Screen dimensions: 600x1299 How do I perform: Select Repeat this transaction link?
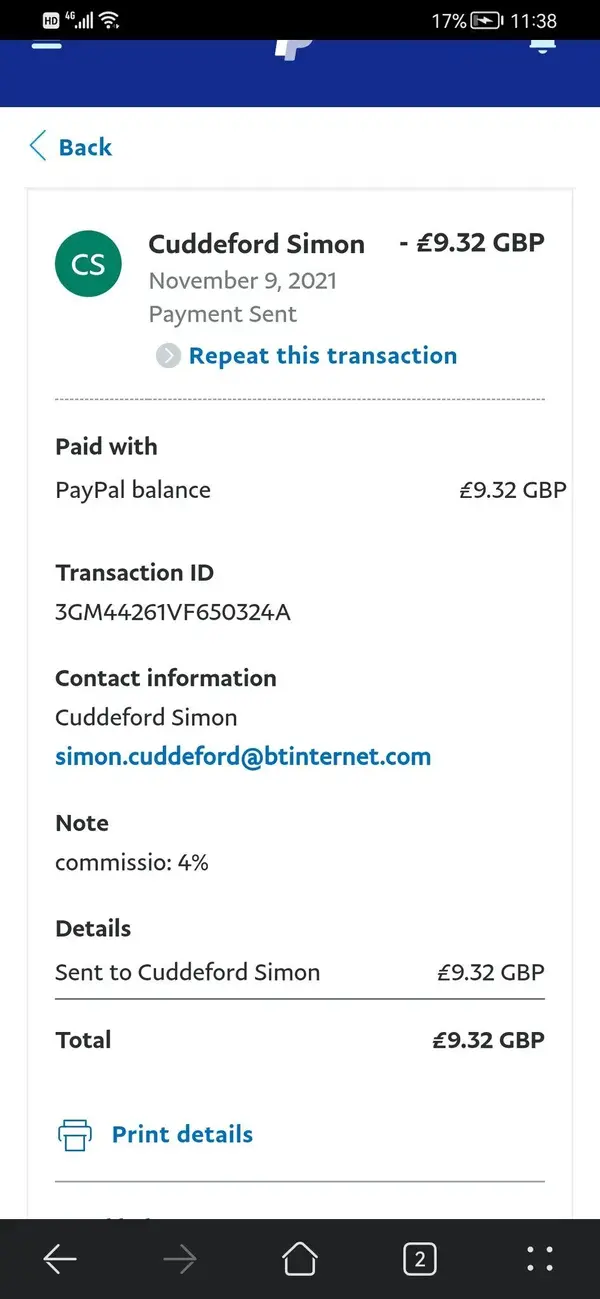pyautogui.click(x=323, y=356)
